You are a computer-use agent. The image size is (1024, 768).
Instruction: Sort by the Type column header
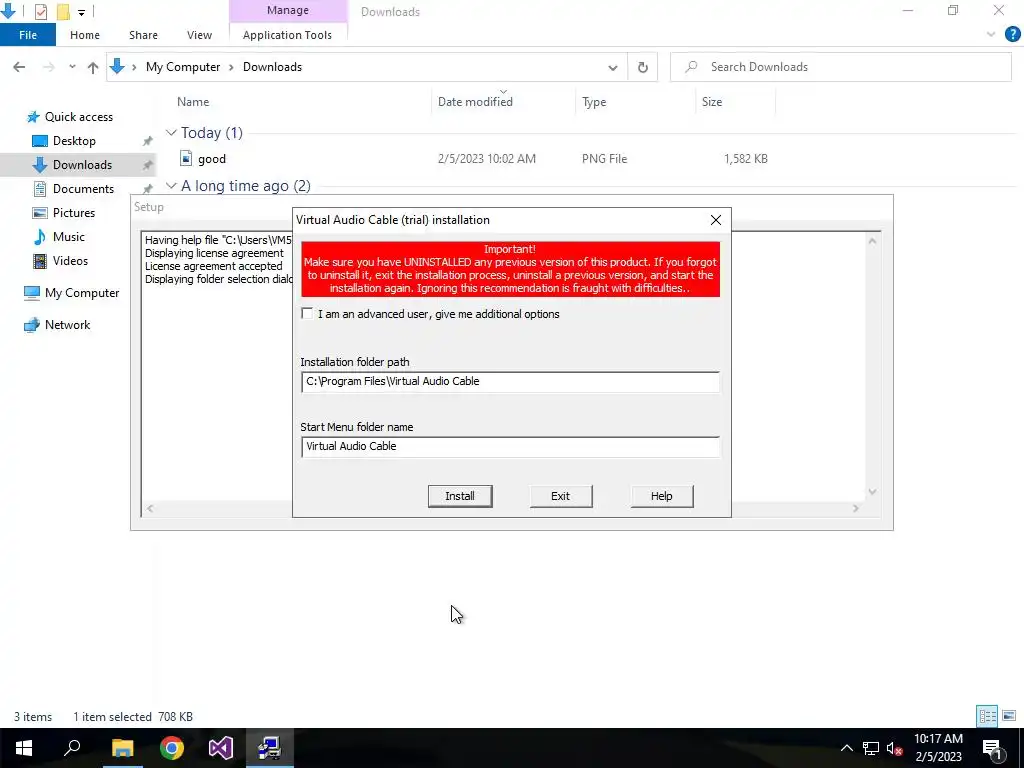[594, 102]
